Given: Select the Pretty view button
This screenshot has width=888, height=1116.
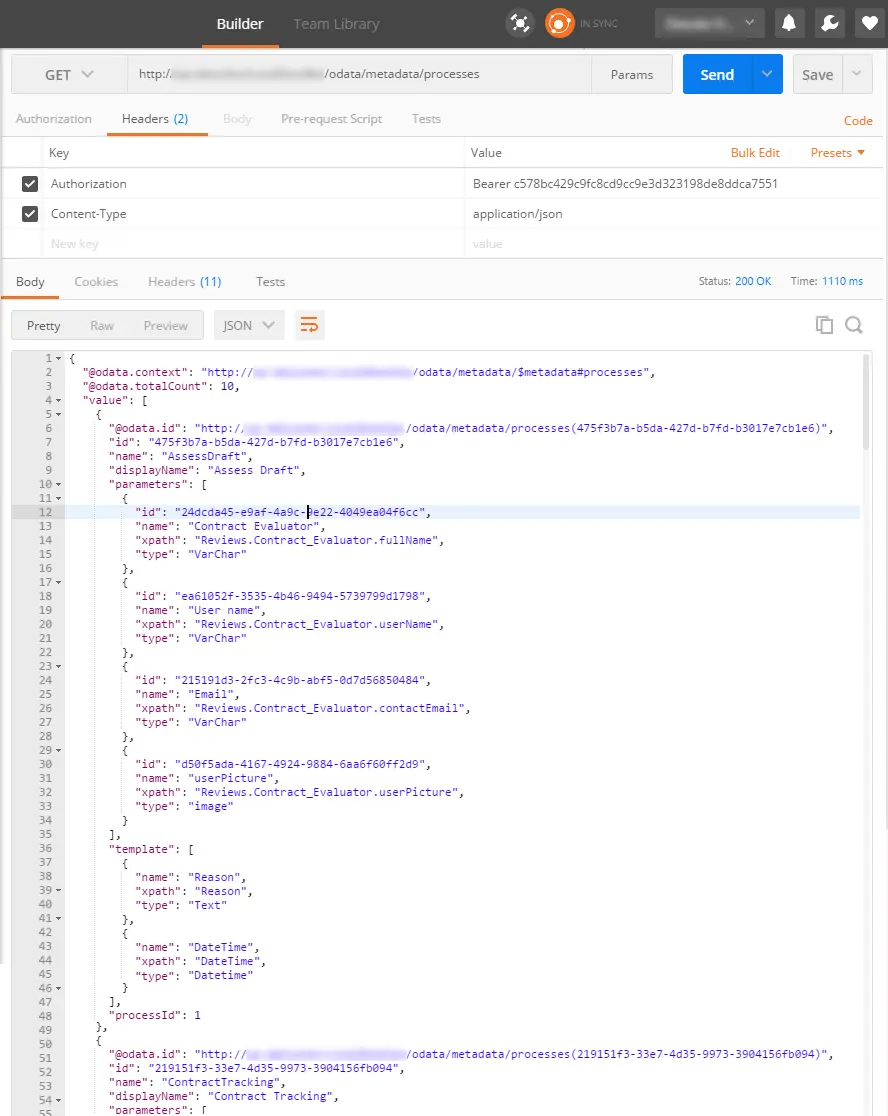Looking at the screenshot, I should (x=43, y=325).
